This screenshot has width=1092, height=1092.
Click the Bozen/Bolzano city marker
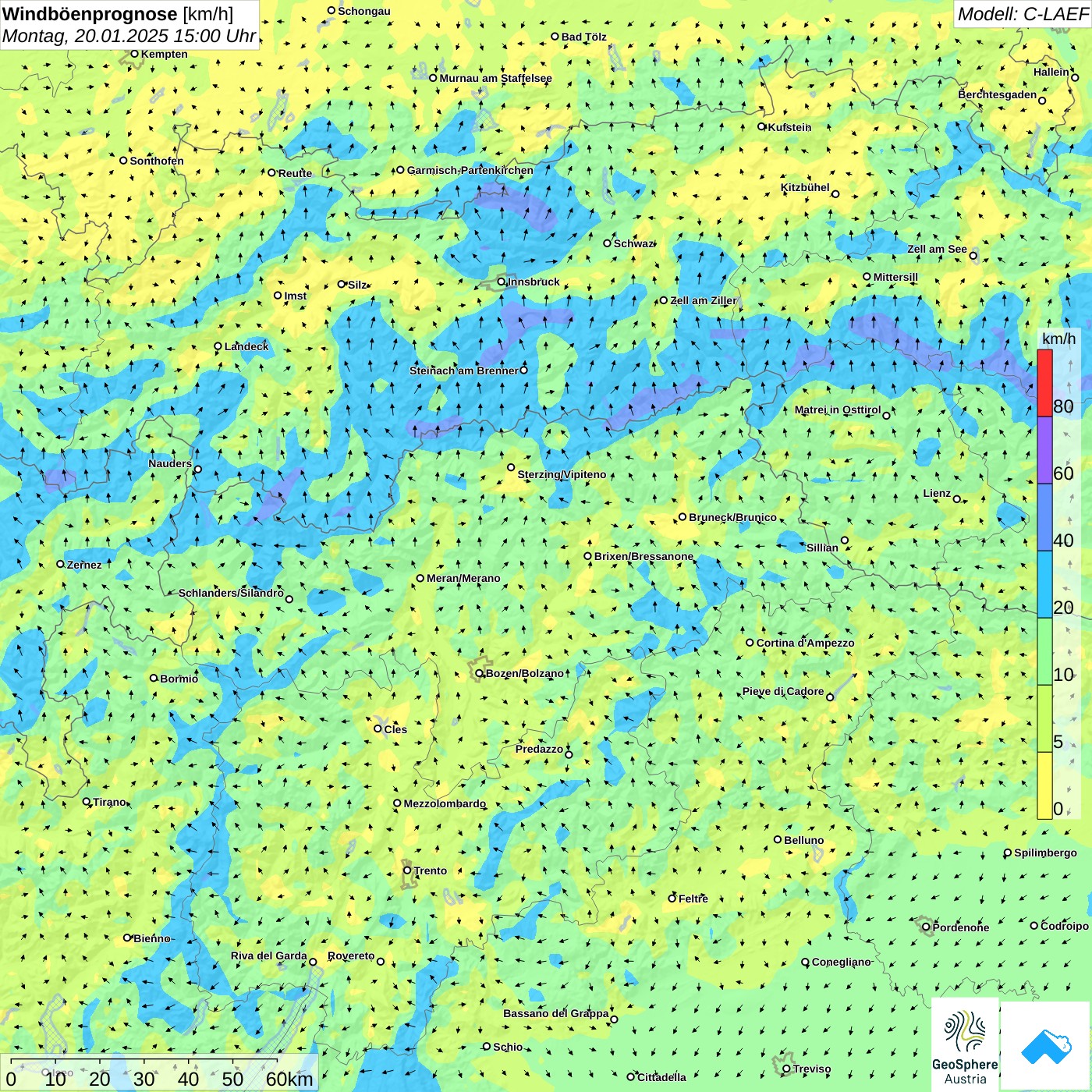pos(480,673)
